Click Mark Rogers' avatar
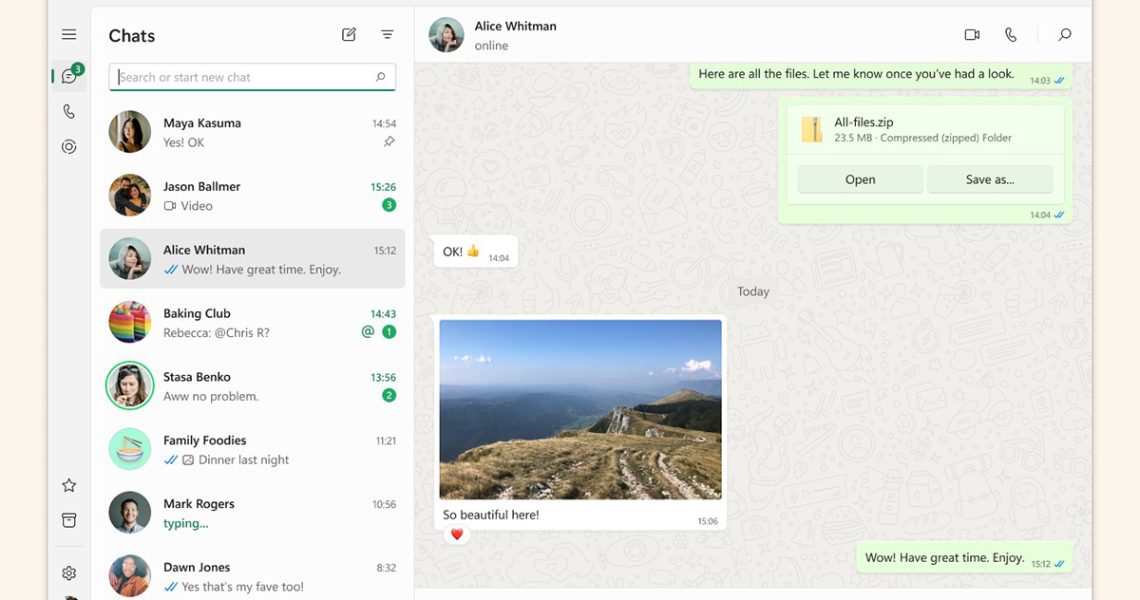 pos(129,512)
